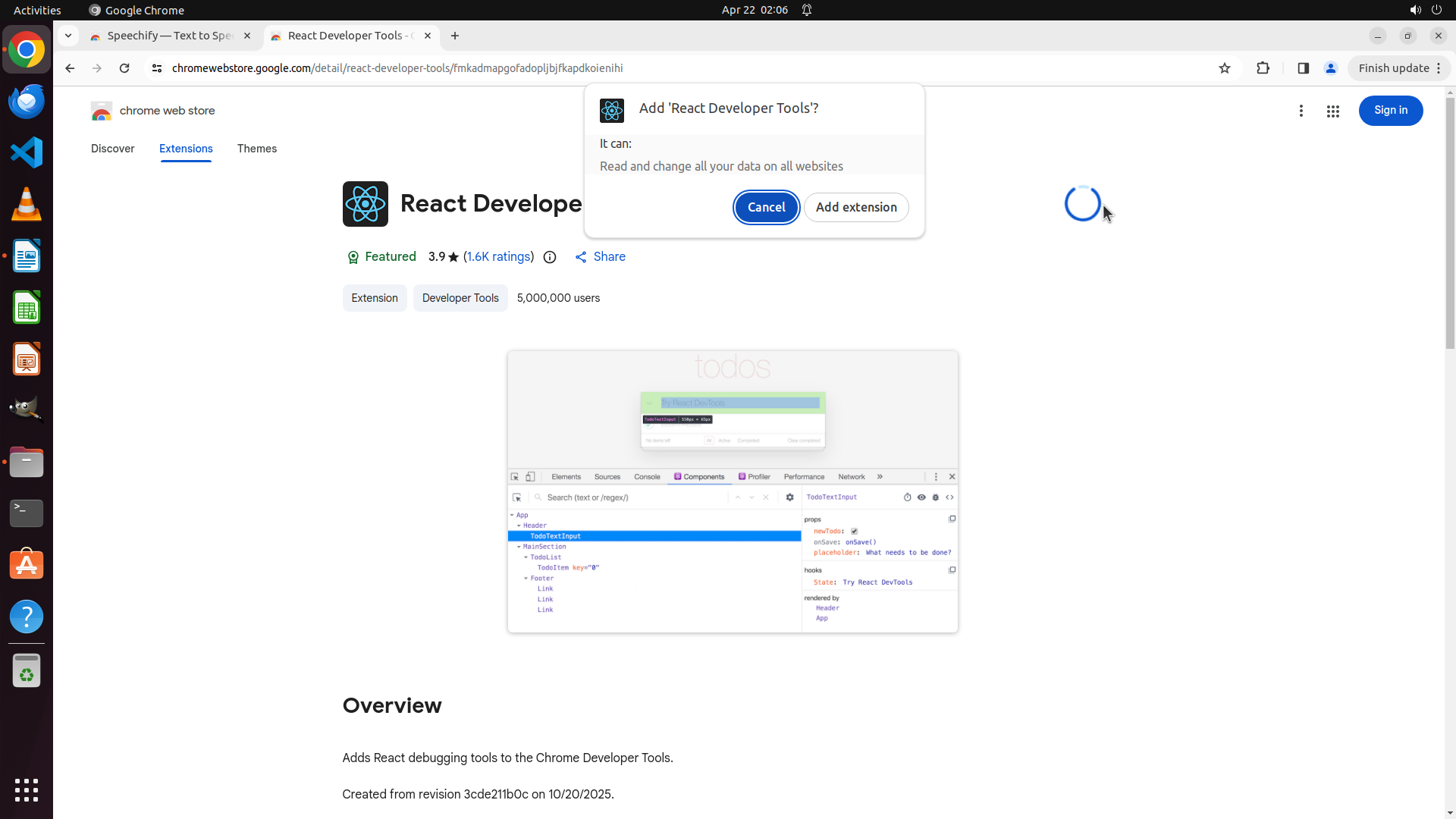Open the Chrome profile avatar icon
Screen dimensions: 1456x819
pyautogui.click(x=1330, y=68)
